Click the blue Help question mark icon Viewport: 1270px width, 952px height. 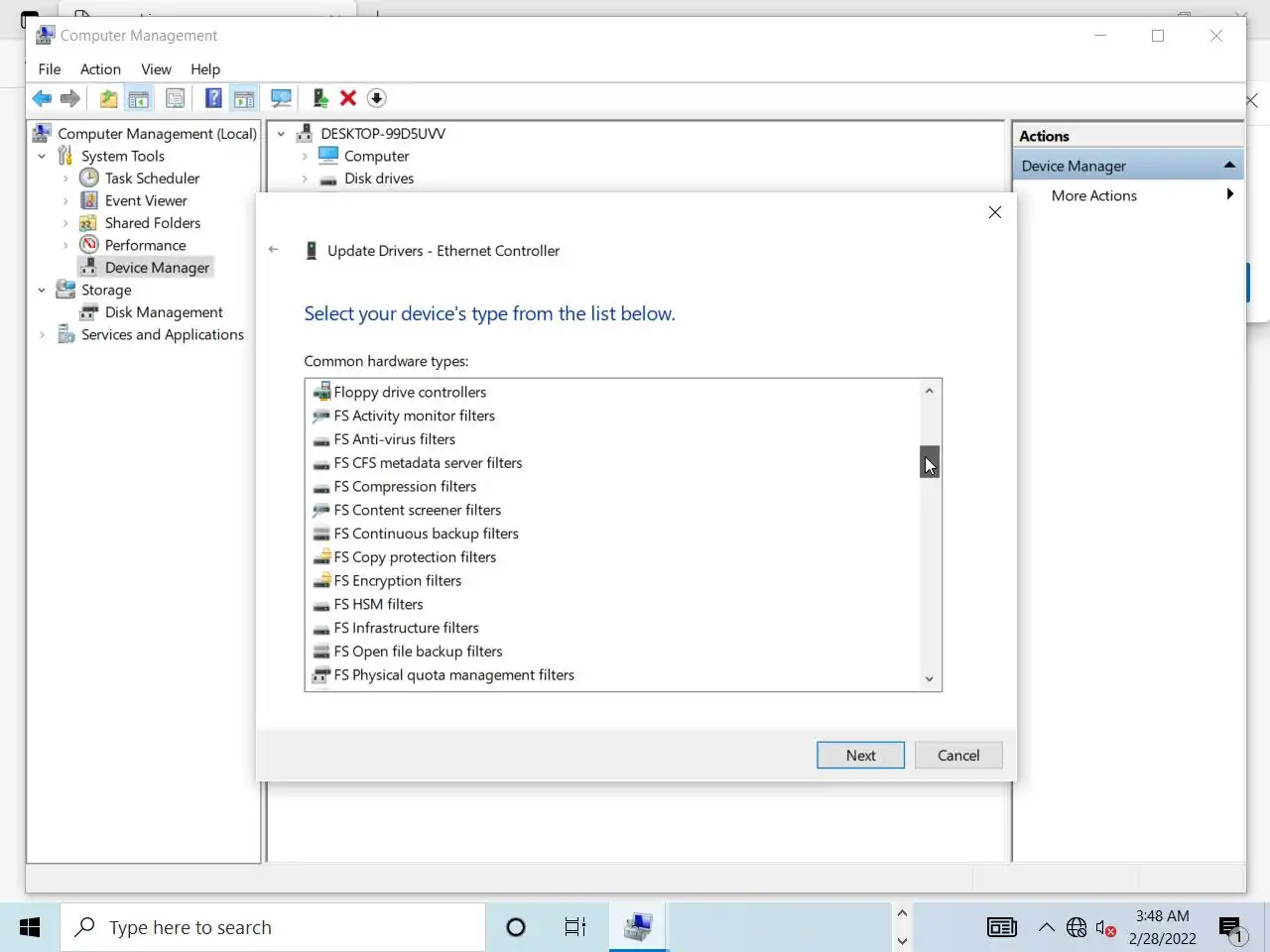(x=213, y=98)
